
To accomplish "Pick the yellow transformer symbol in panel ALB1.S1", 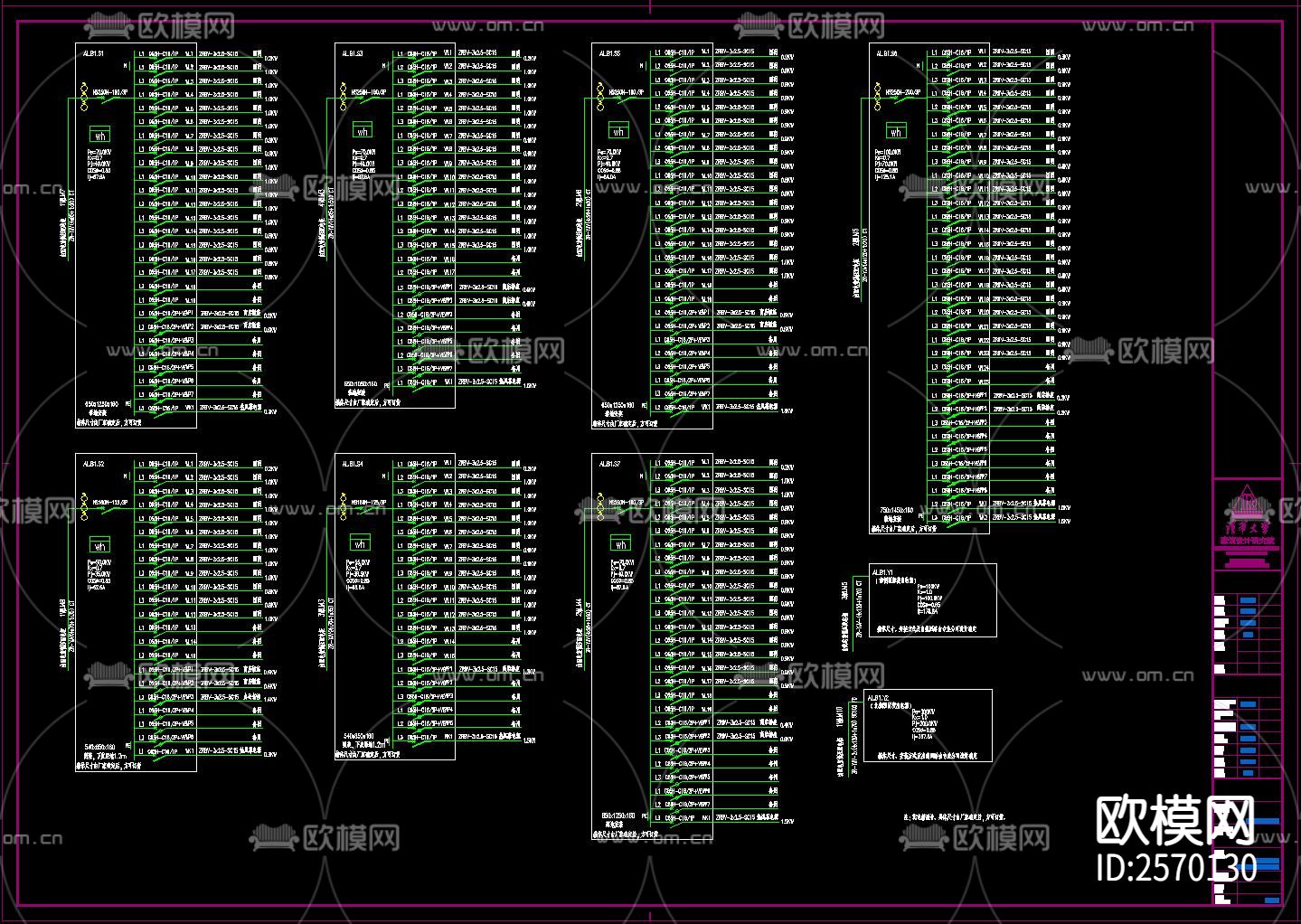I will coord(84,97).
